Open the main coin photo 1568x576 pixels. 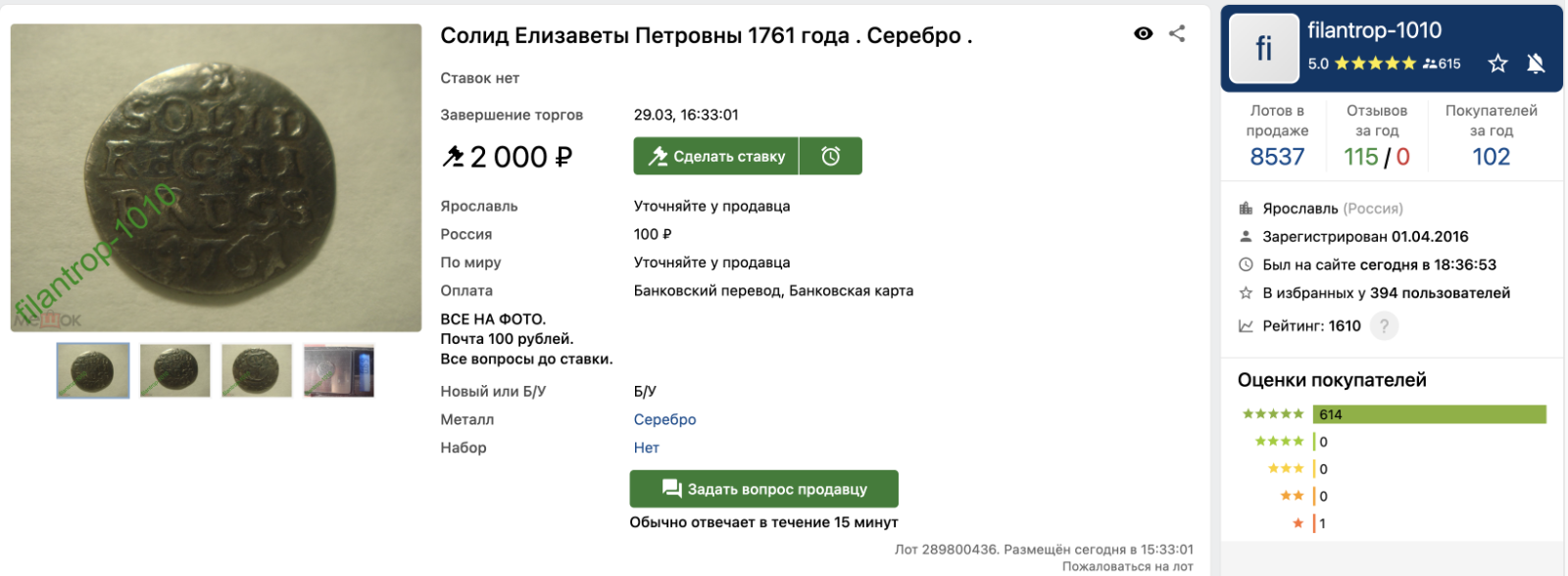pos(216,178)
